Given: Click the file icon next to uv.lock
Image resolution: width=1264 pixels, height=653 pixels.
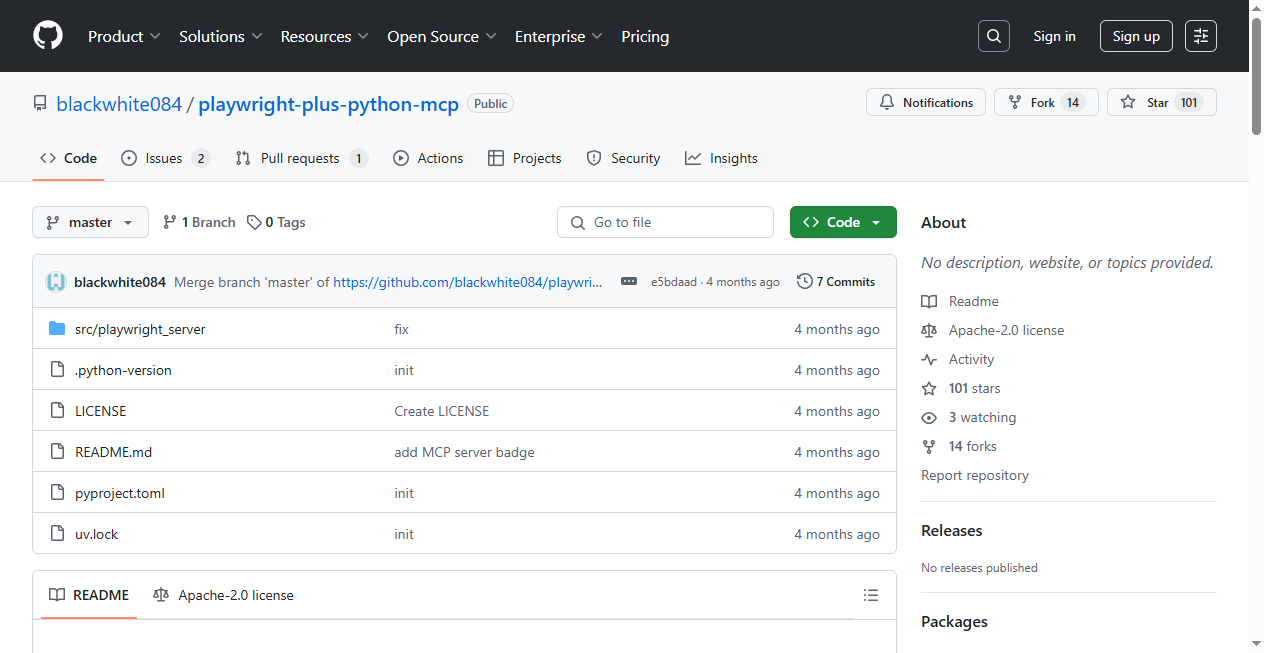Looking at the screenshot, I should [x=57, y=534].
